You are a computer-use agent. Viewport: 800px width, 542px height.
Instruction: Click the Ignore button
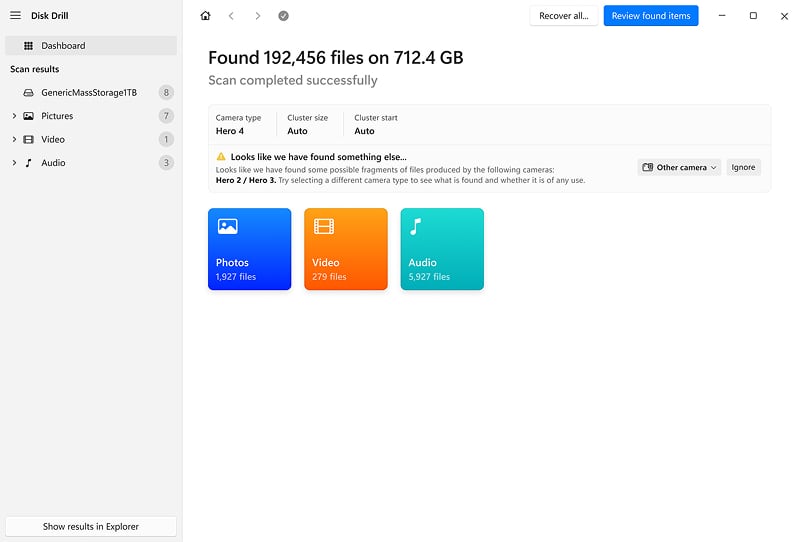pos(743,167)
